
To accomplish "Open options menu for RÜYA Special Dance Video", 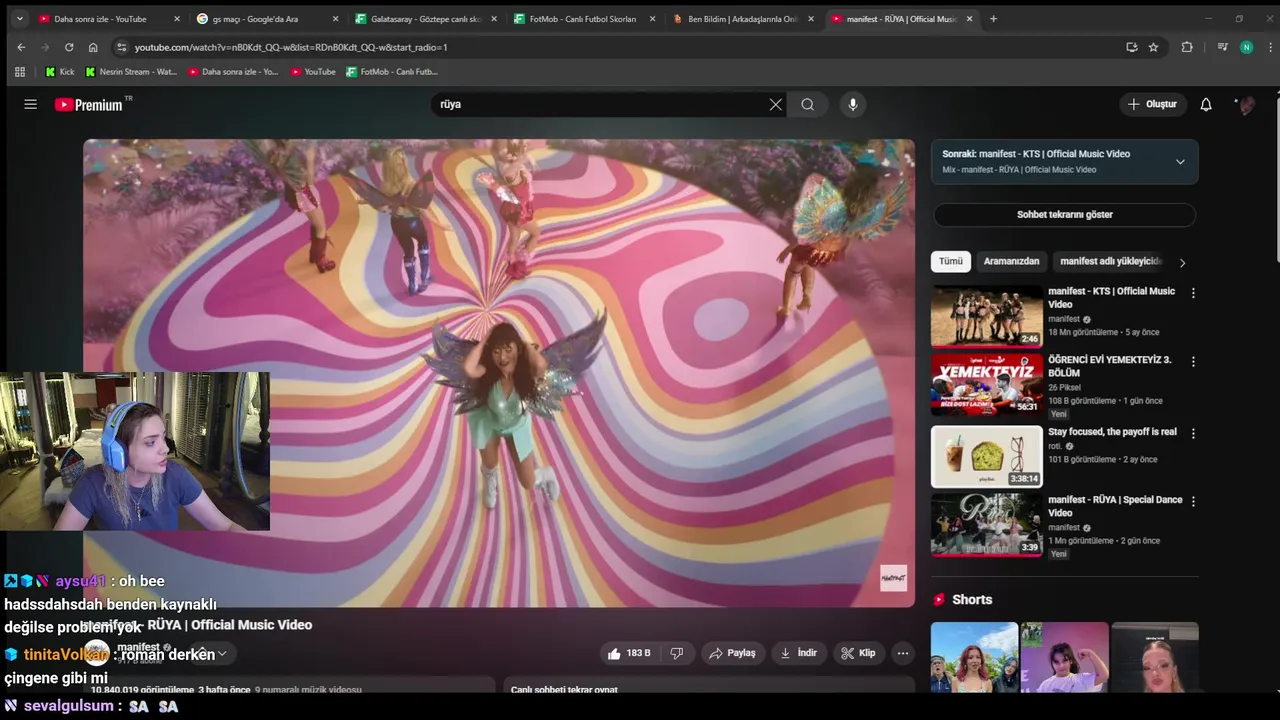I will click(x=1193, y=501).
